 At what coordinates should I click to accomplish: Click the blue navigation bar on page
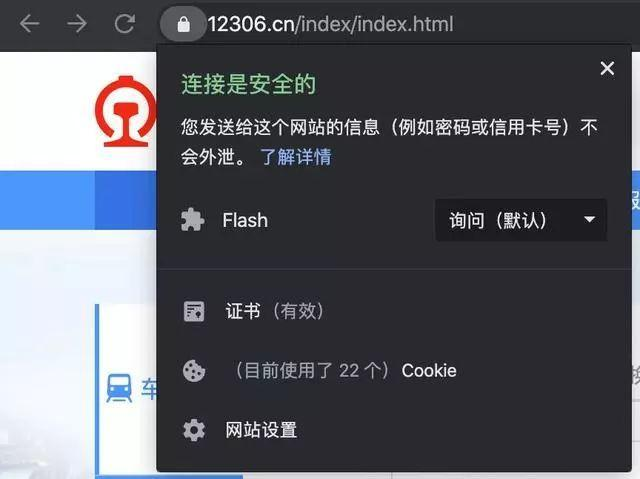78,200
